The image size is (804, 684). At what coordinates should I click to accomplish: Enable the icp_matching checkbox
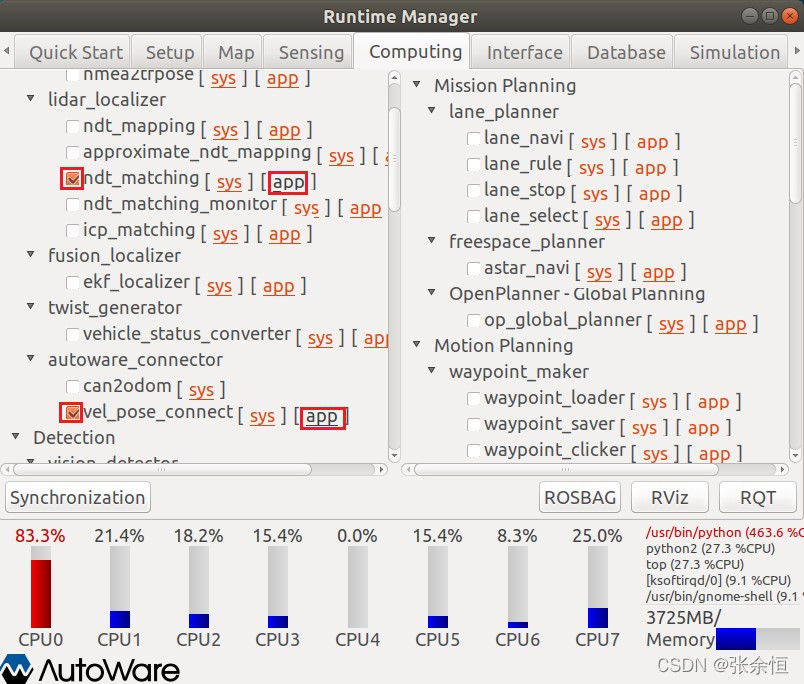pos(72,231)
